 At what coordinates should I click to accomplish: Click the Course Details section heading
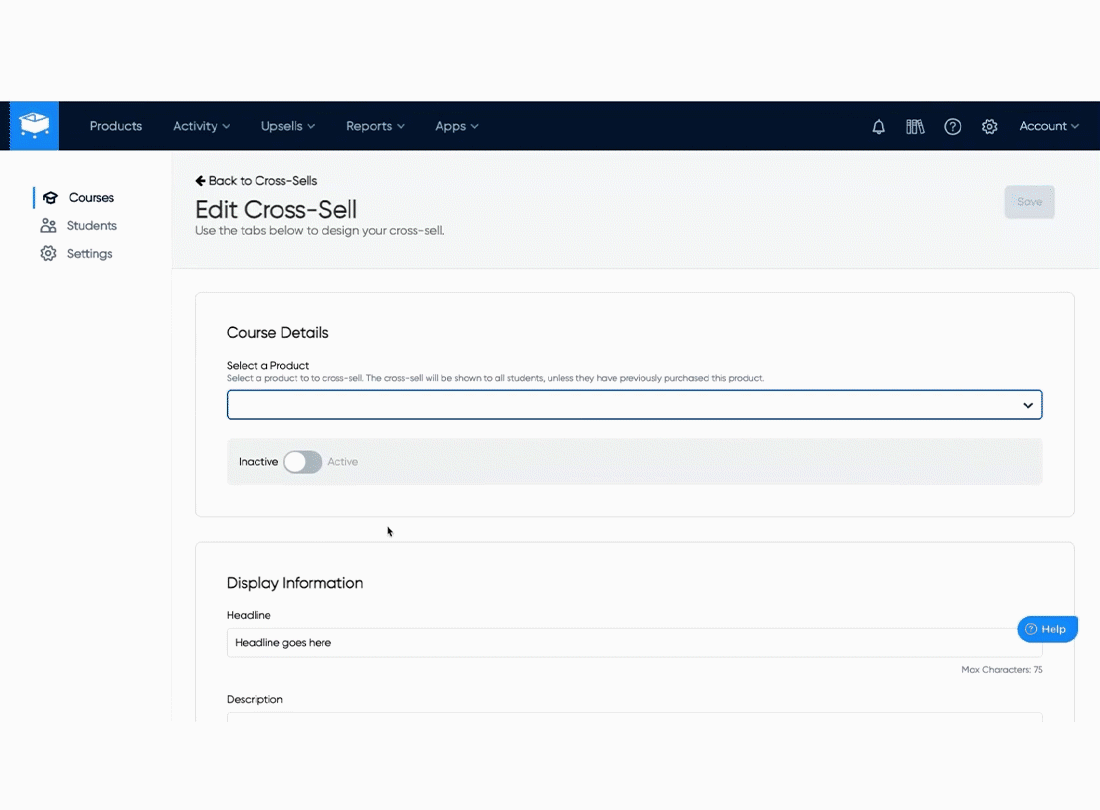[x=277, y=332]
